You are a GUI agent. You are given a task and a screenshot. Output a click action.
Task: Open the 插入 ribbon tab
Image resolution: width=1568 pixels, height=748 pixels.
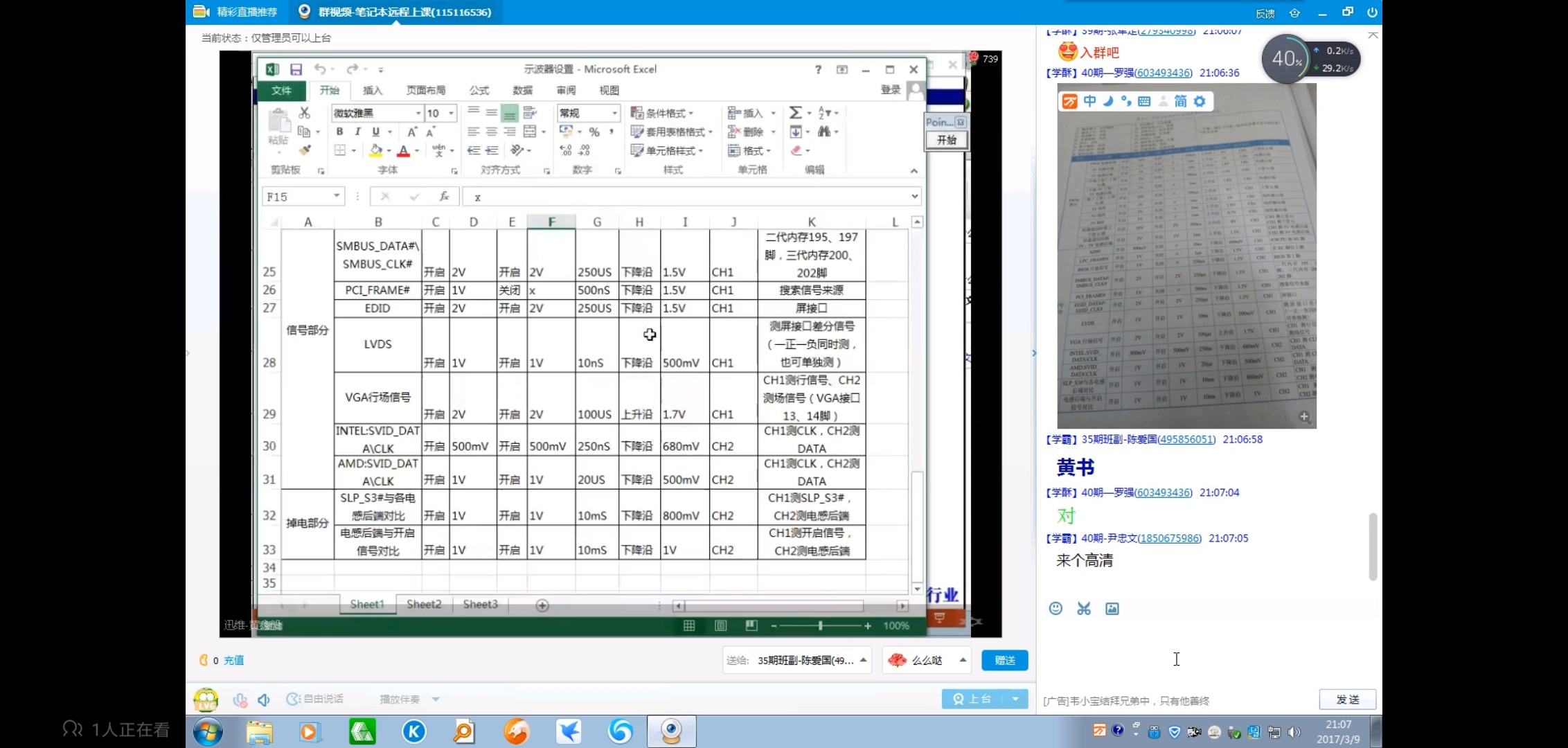(x=372, y=90)
